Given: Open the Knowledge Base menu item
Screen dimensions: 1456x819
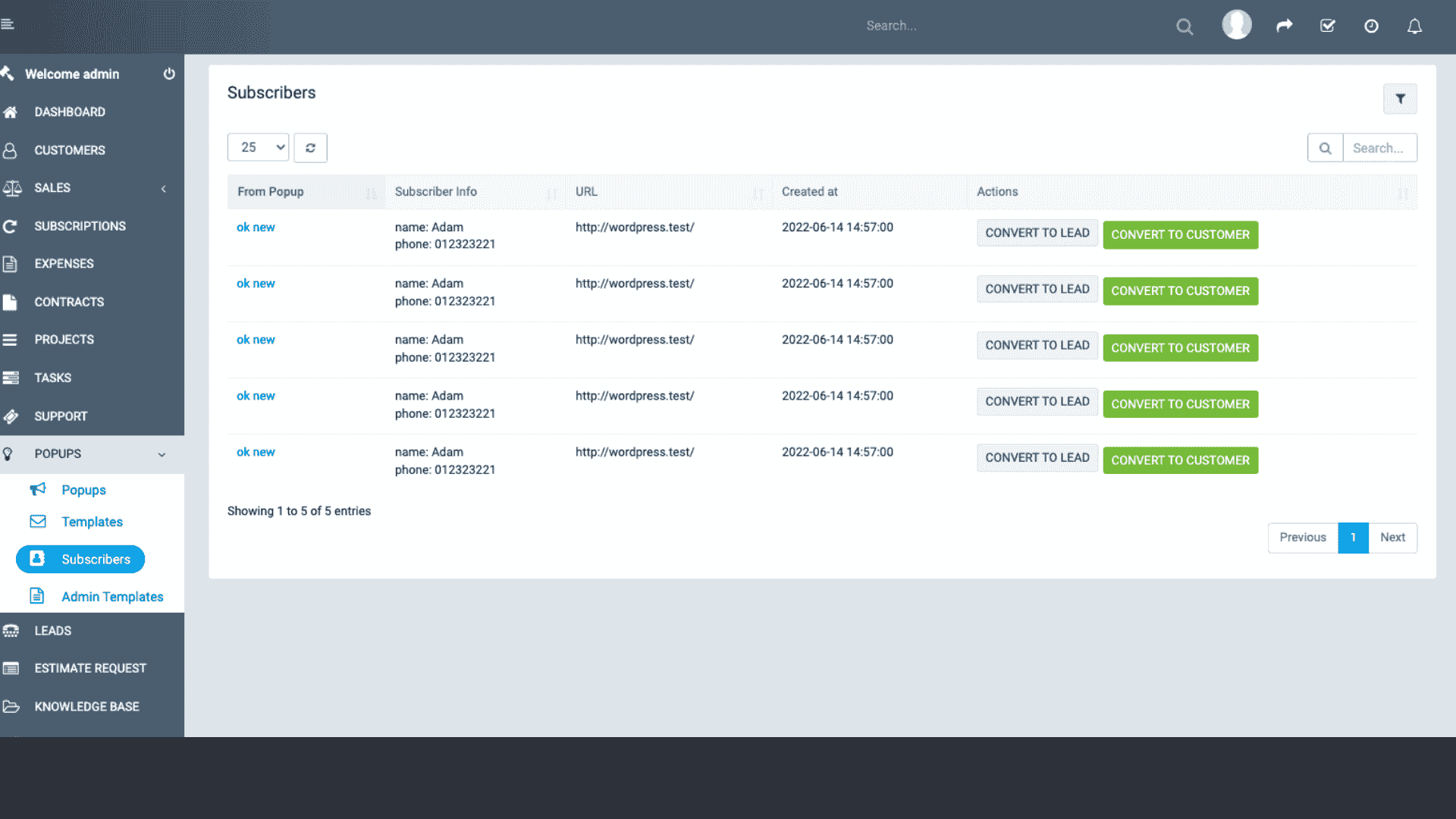Looking at the screenshot, I should 86,706.
